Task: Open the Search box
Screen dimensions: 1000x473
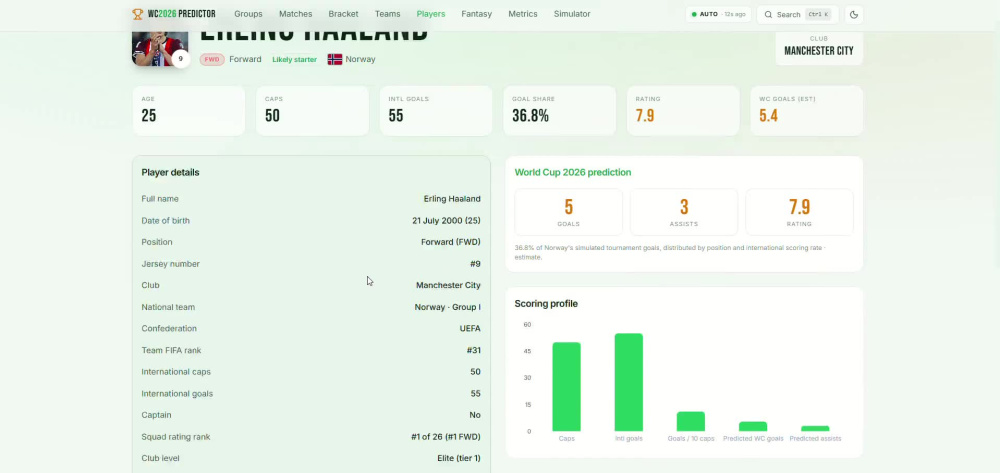Action: [798, 15]
